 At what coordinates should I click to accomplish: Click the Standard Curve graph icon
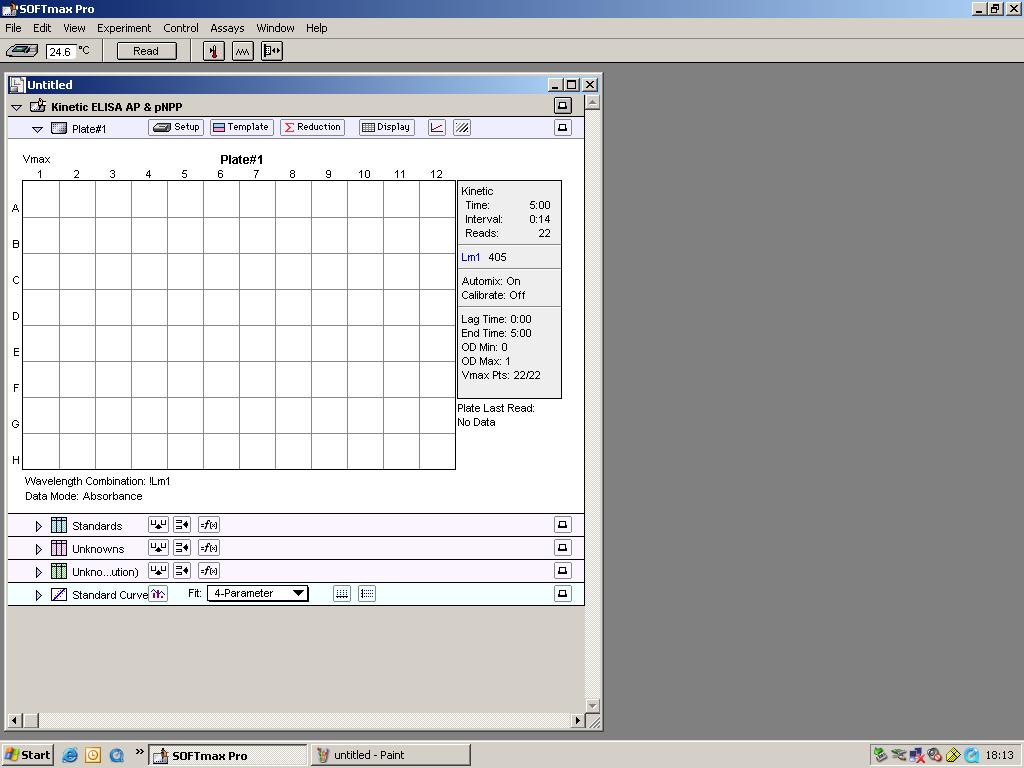coord(59,594)
